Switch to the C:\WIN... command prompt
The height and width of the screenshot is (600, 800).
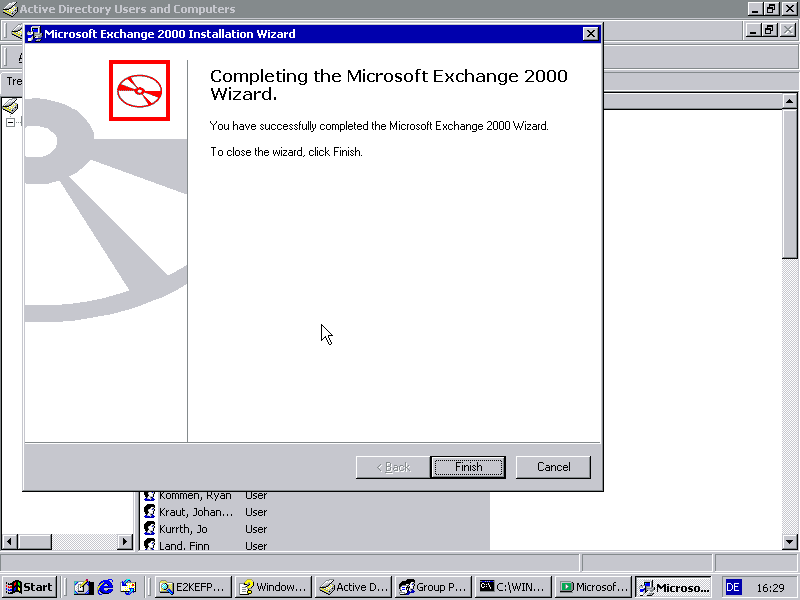point(514,587)
